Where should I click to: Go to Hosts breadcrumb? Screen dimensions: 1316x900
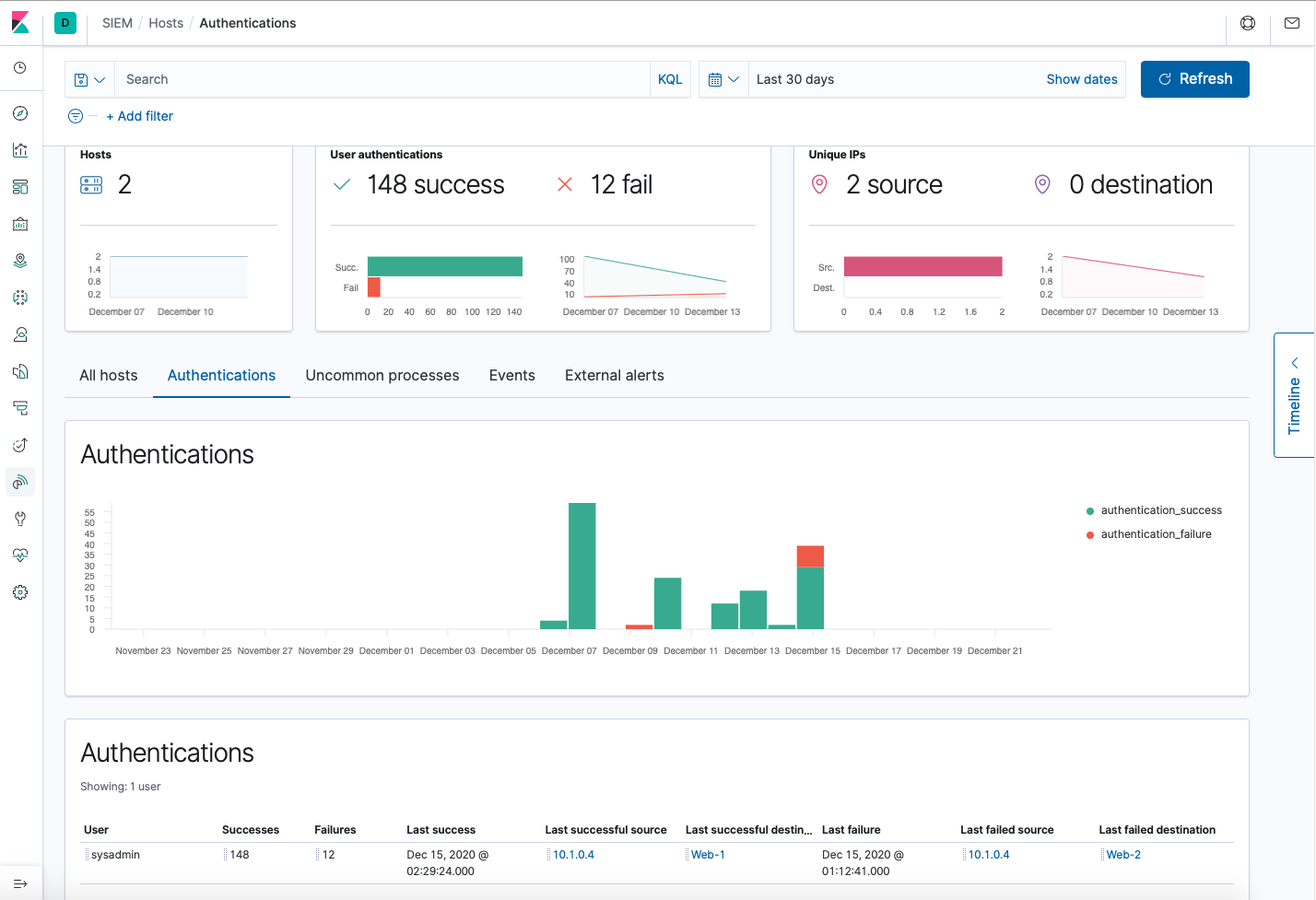click(166, 23)
